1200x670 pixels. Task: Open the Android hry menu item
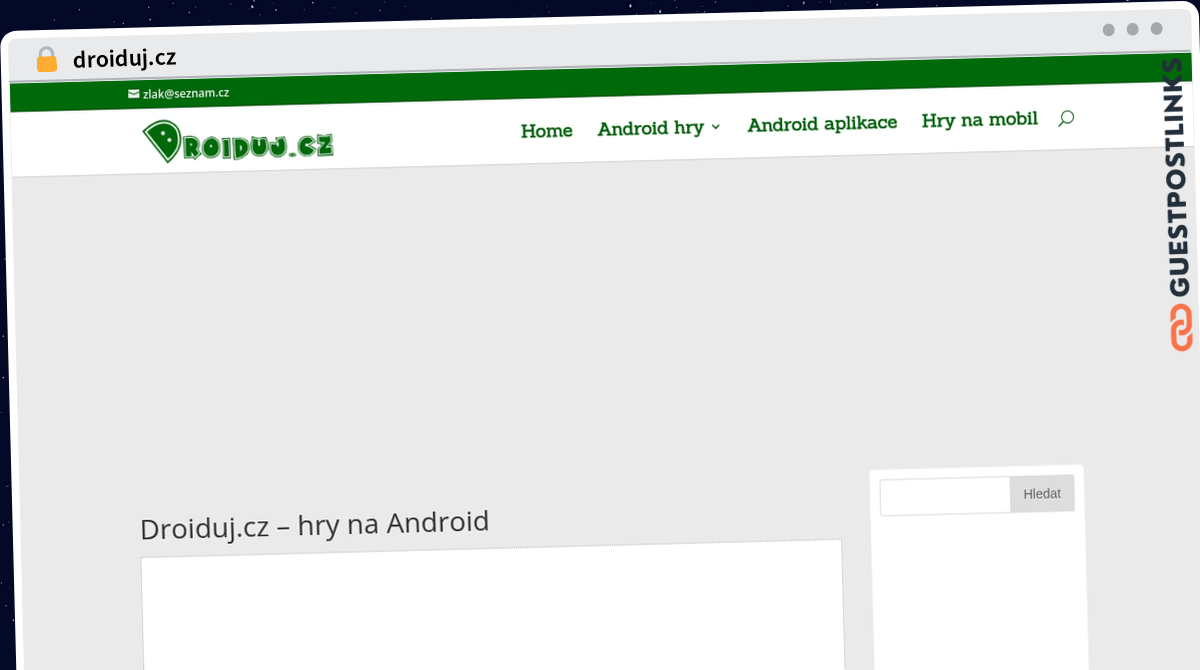651,128
